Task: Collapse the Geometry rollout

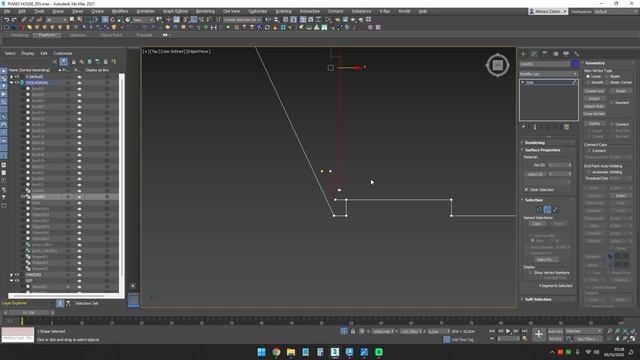Action: pyautogui.click(x=595, y=63)
